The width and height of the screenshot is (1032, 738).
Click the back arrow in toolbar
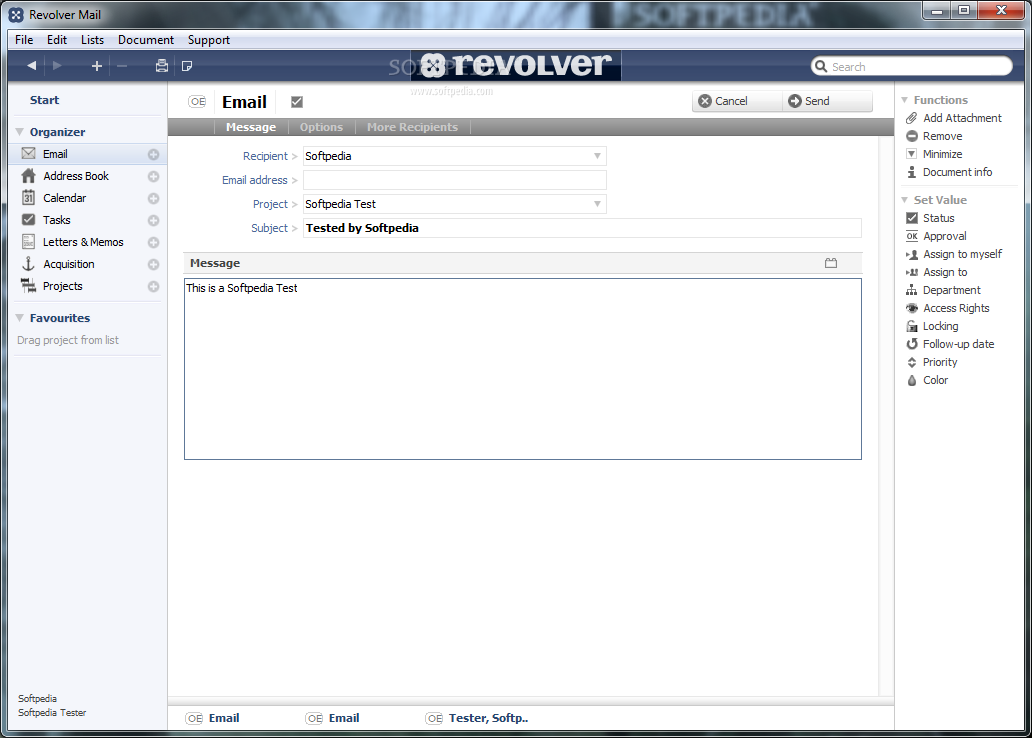click(x=31, y=66)
